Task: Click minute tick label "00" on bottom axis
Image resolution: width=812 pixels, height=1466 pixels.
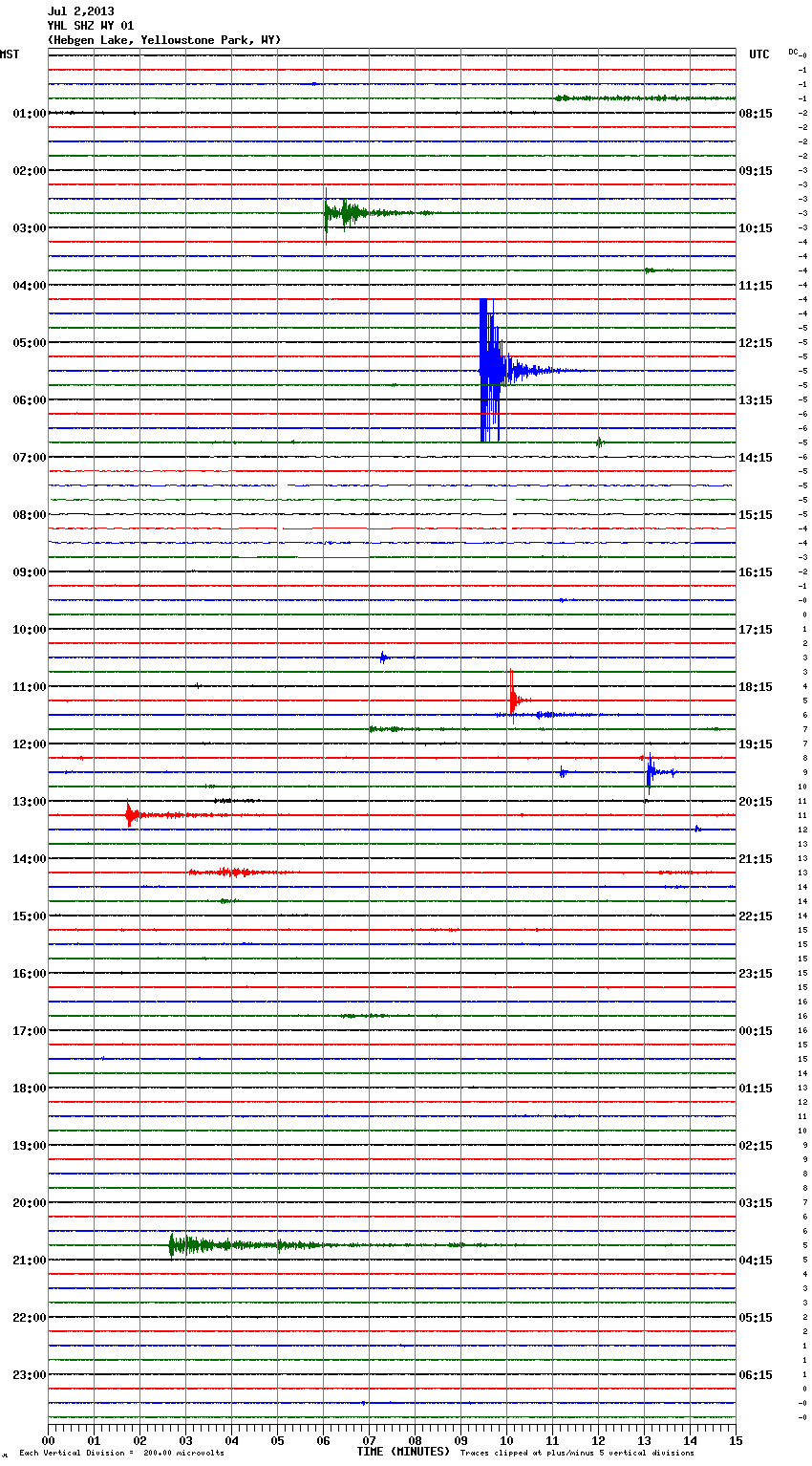Action: (x=48, y=1440)
